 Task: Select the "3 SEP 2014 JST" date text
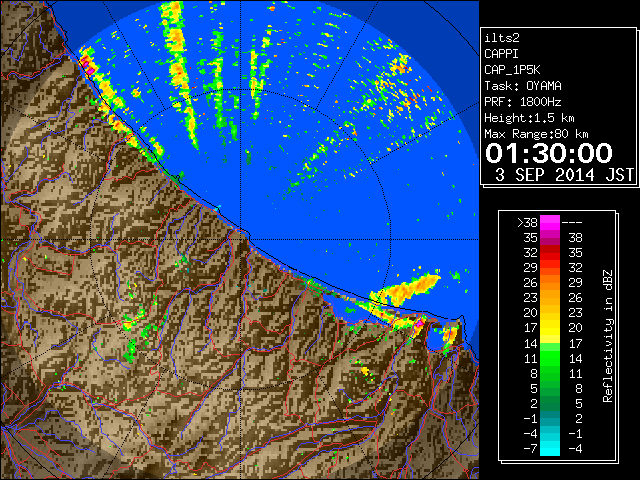(x=564, y=175)
